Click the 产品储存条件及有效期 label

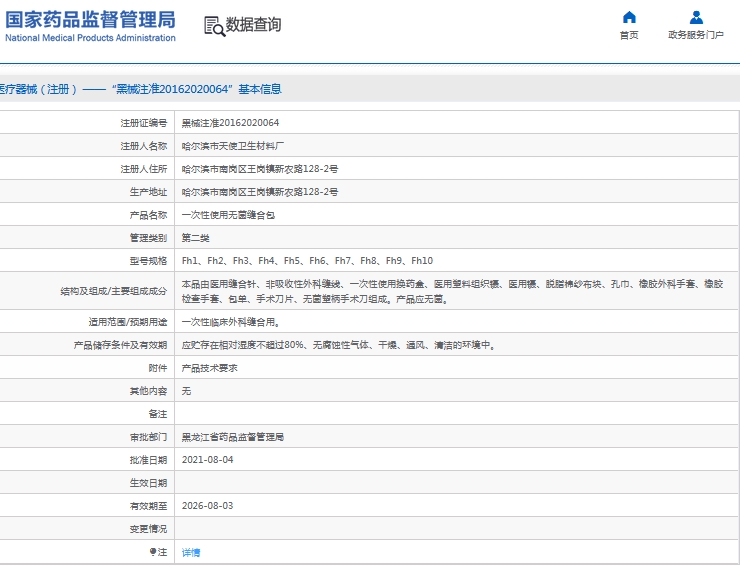click(120, 345)
